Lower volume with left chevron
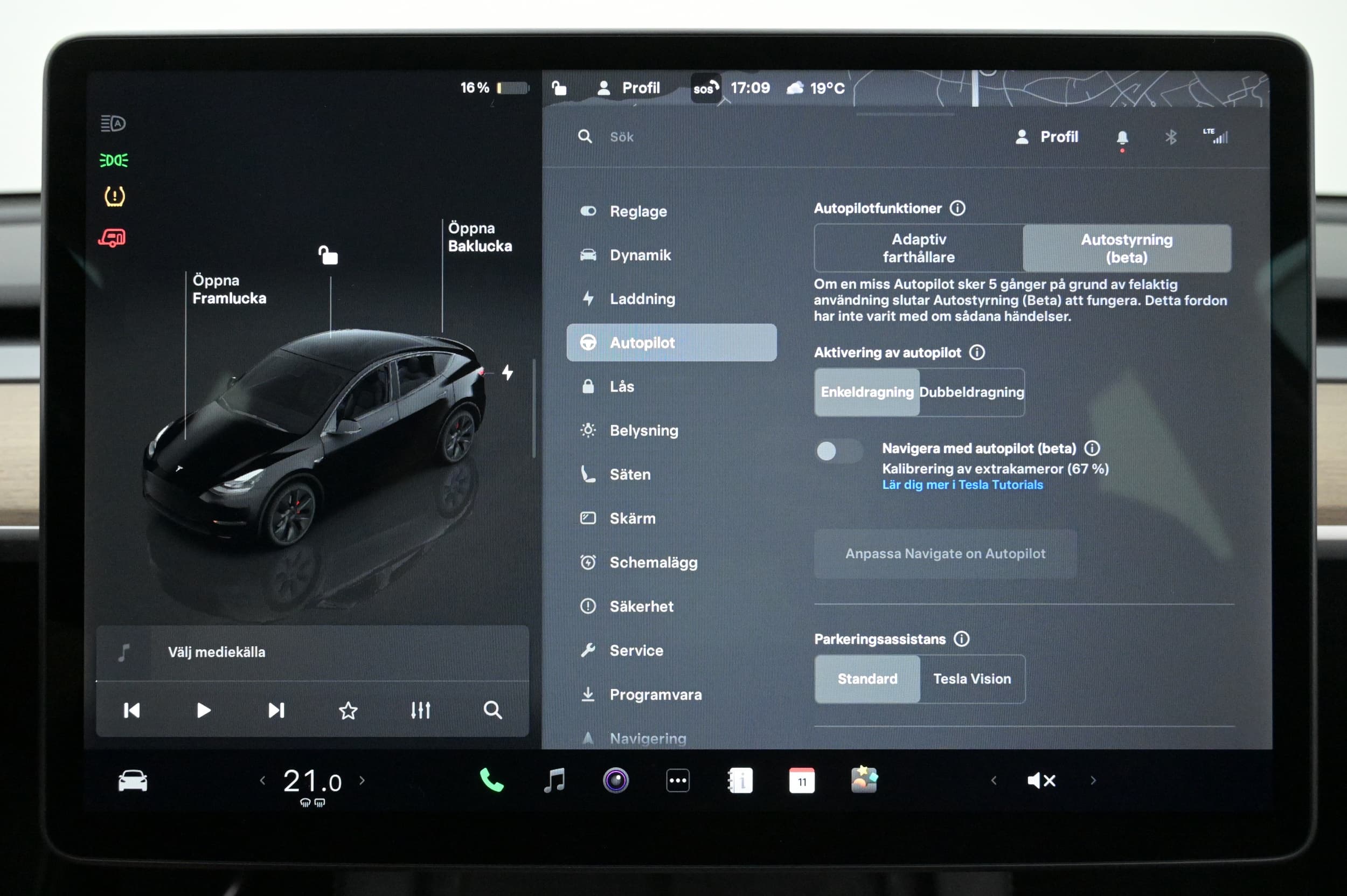Screen dimensions: 1347x896 994,781
